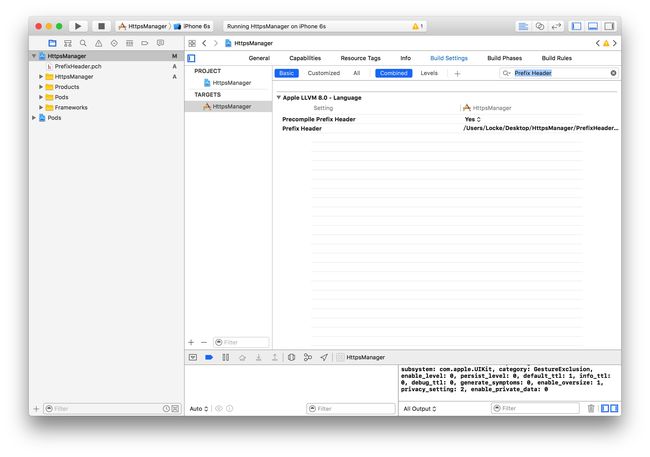
Task: Stop the running HttpsManager app
Action: pyautogui.click(x=101, y=26)
